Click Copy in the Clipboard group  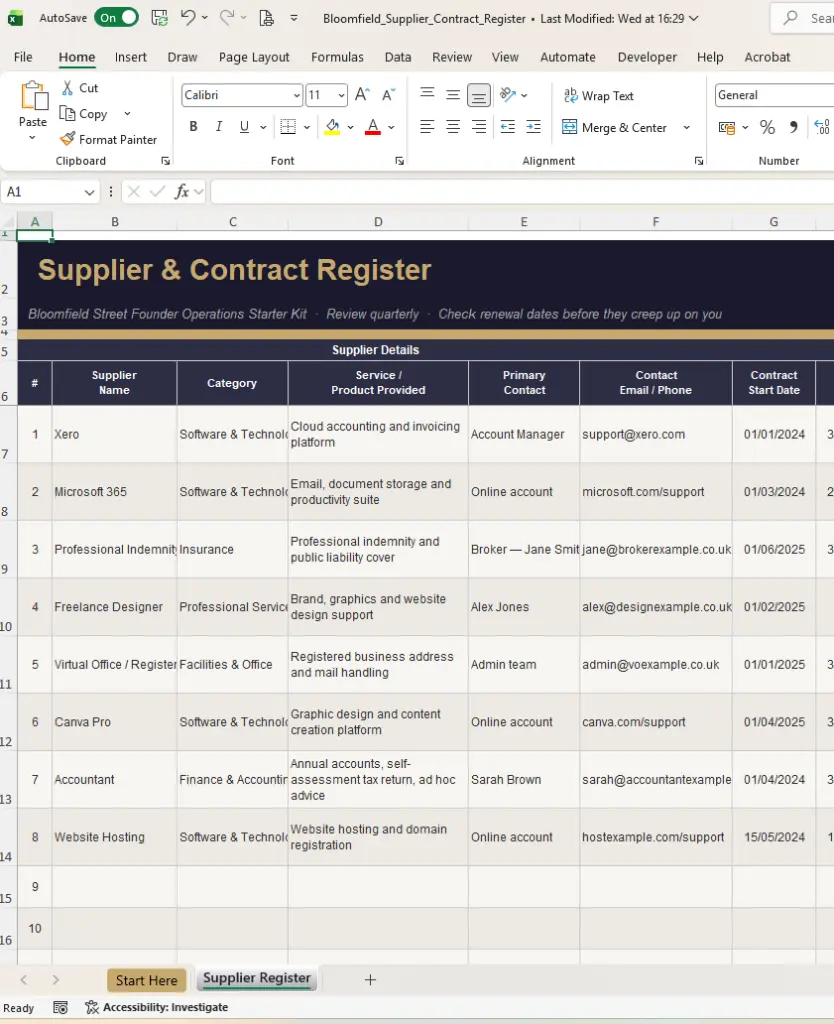[84, 114]
